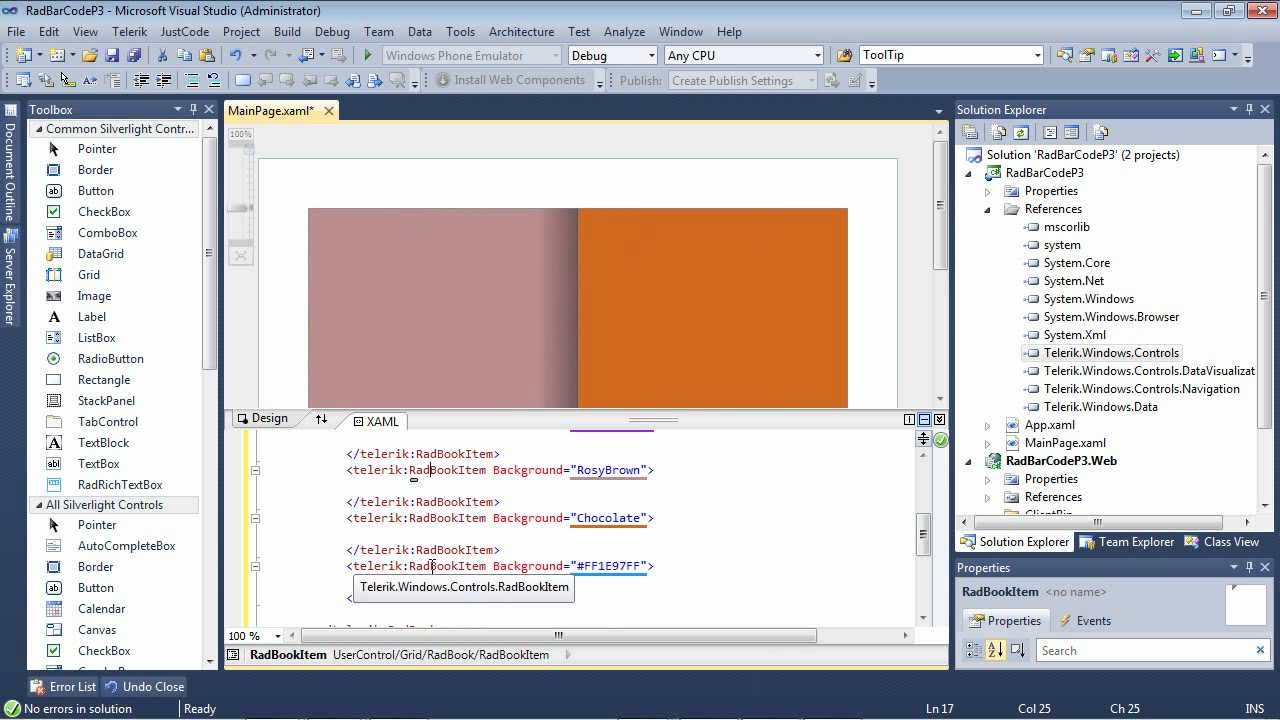Click the Paste clipboard icon

click(207, 56)
